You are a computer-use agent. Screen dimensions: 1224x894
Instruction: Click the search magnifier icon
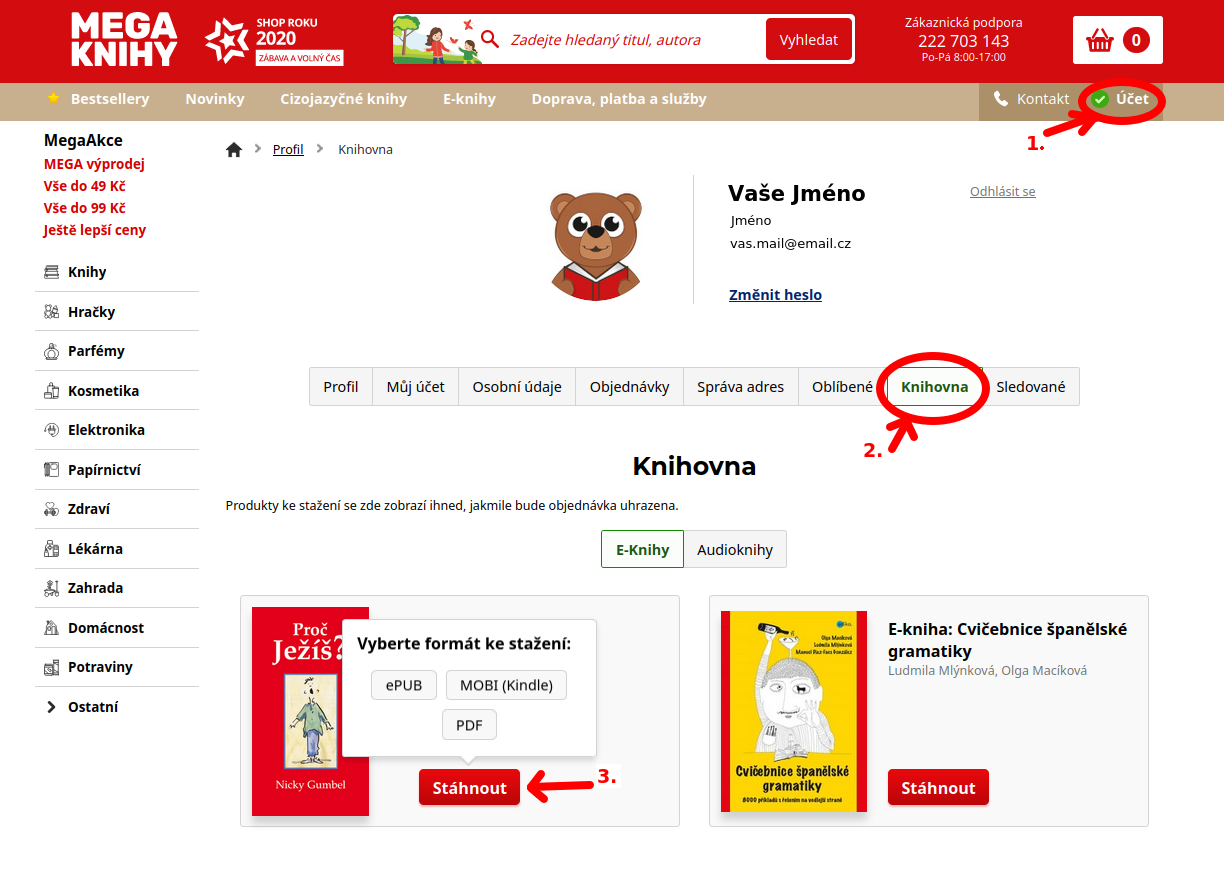pos(490,39)
